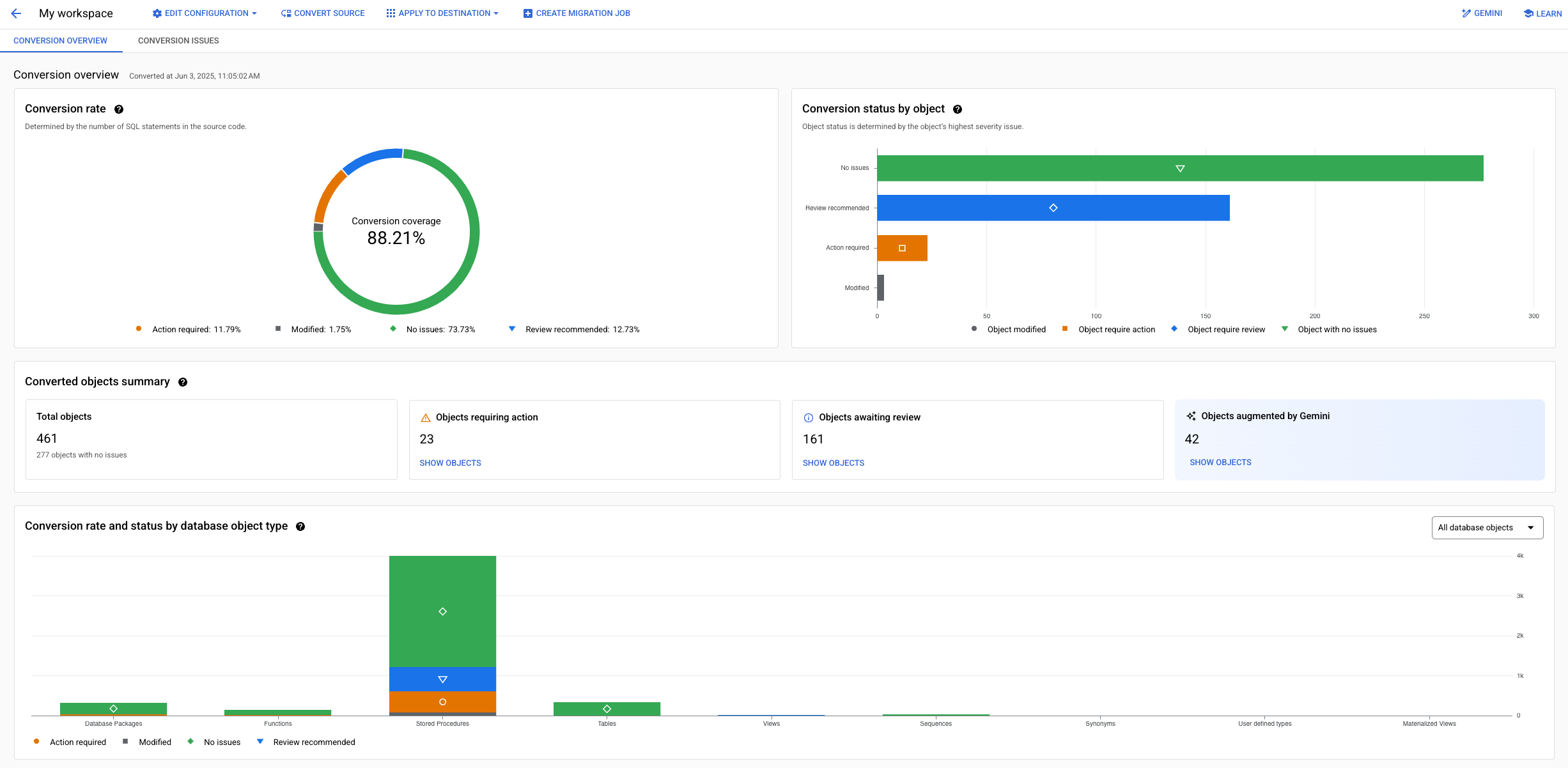
Task: Click the help icon beside Conversion rate
Action: (119, 109)
